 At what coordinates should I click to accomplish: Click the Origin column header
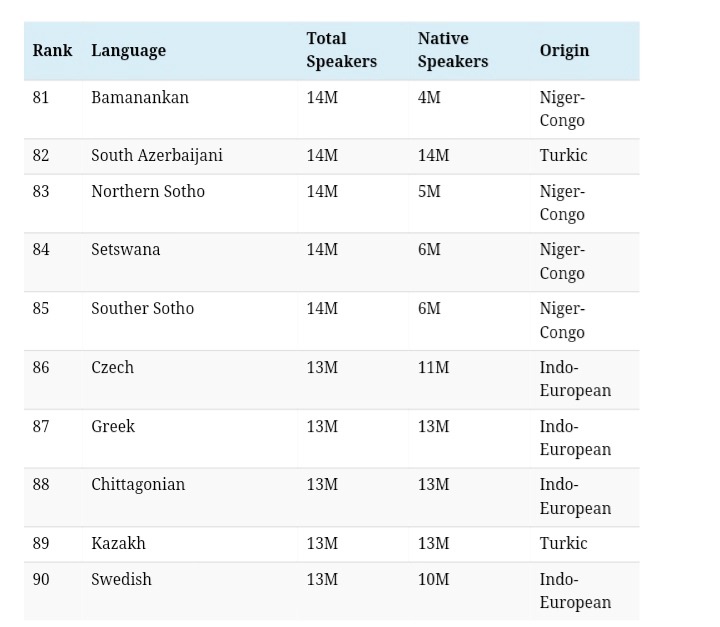(x=564, y=51)
